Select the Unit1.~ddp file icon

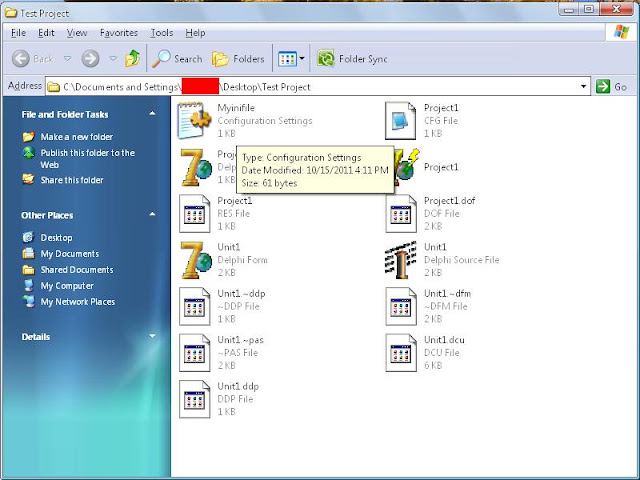194,306
